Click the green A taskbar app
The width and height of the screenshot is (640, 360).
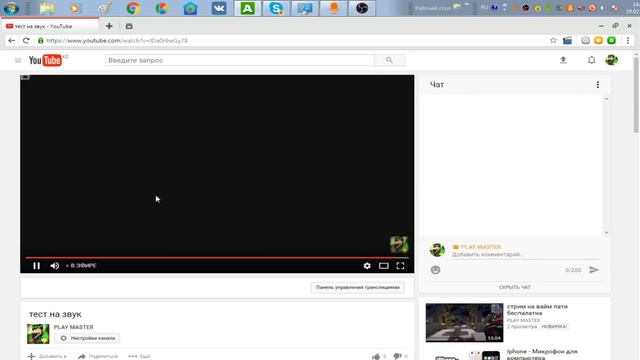(247, 8)
